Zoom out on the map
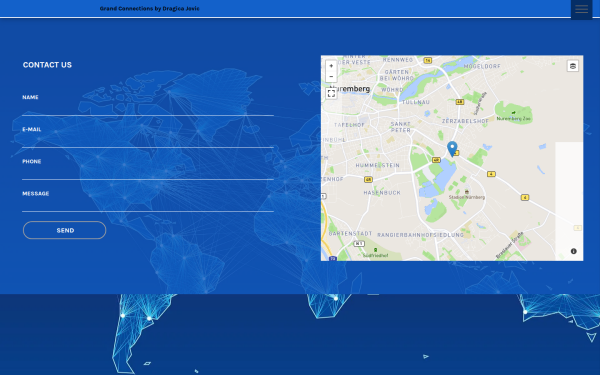The height and width of the screenshot is (375, 600). click(331, 77)
